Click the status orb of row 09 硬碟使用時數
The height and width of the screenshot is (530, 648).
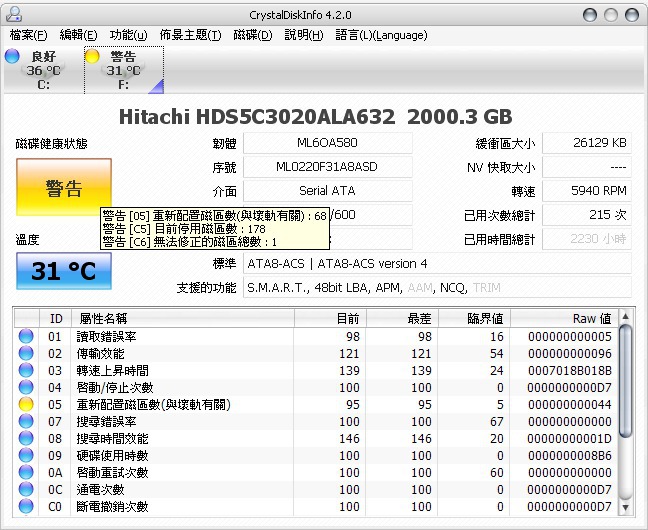(x=26, y=455)
